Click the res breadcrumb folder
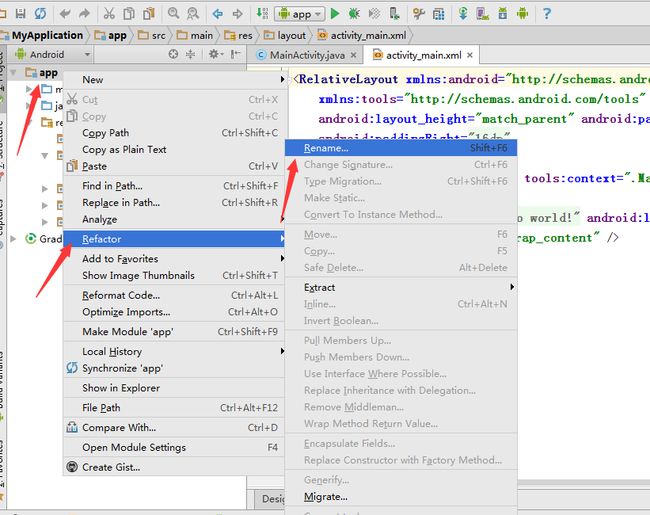 coord(238,36)
